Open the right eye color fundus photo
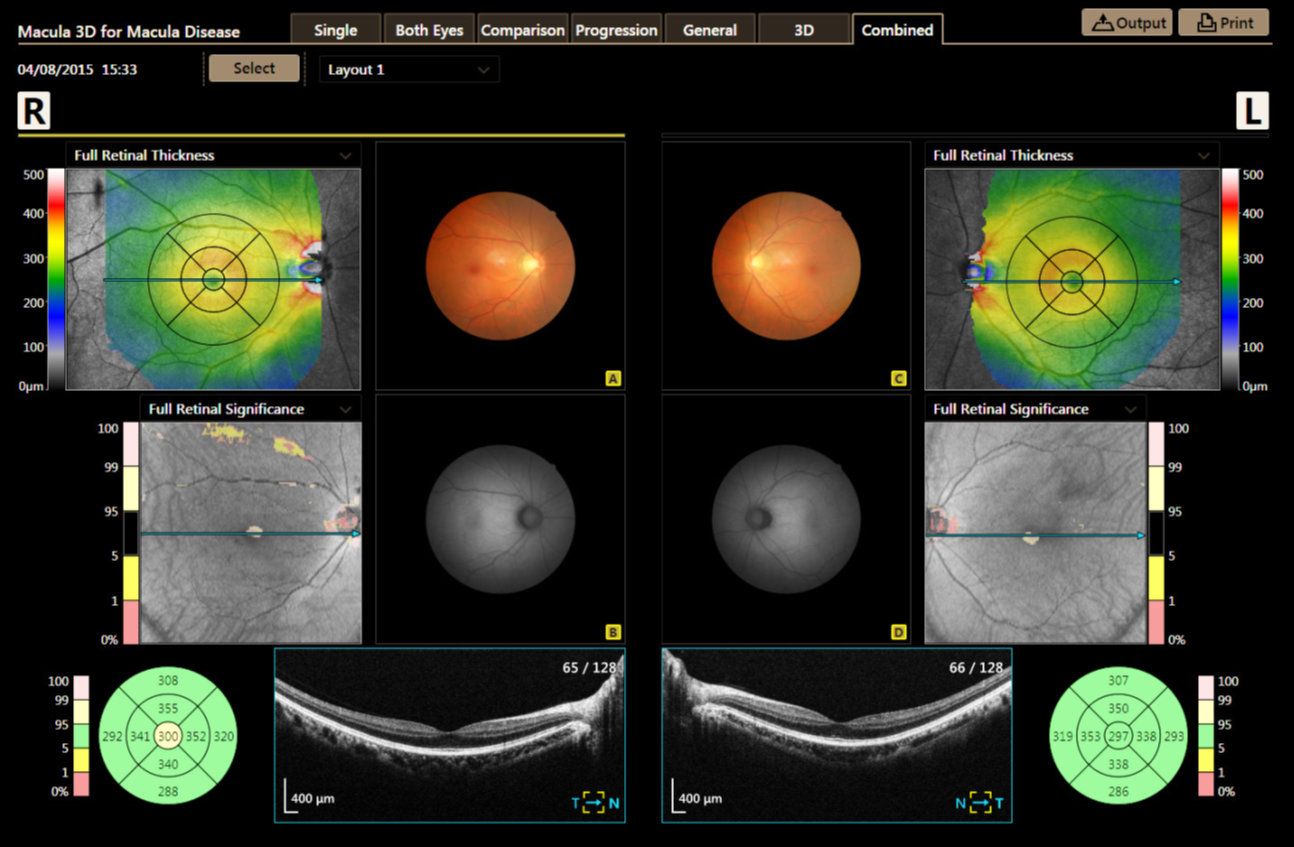This screenshot has width=1294, height=847. tap(500, 265)
